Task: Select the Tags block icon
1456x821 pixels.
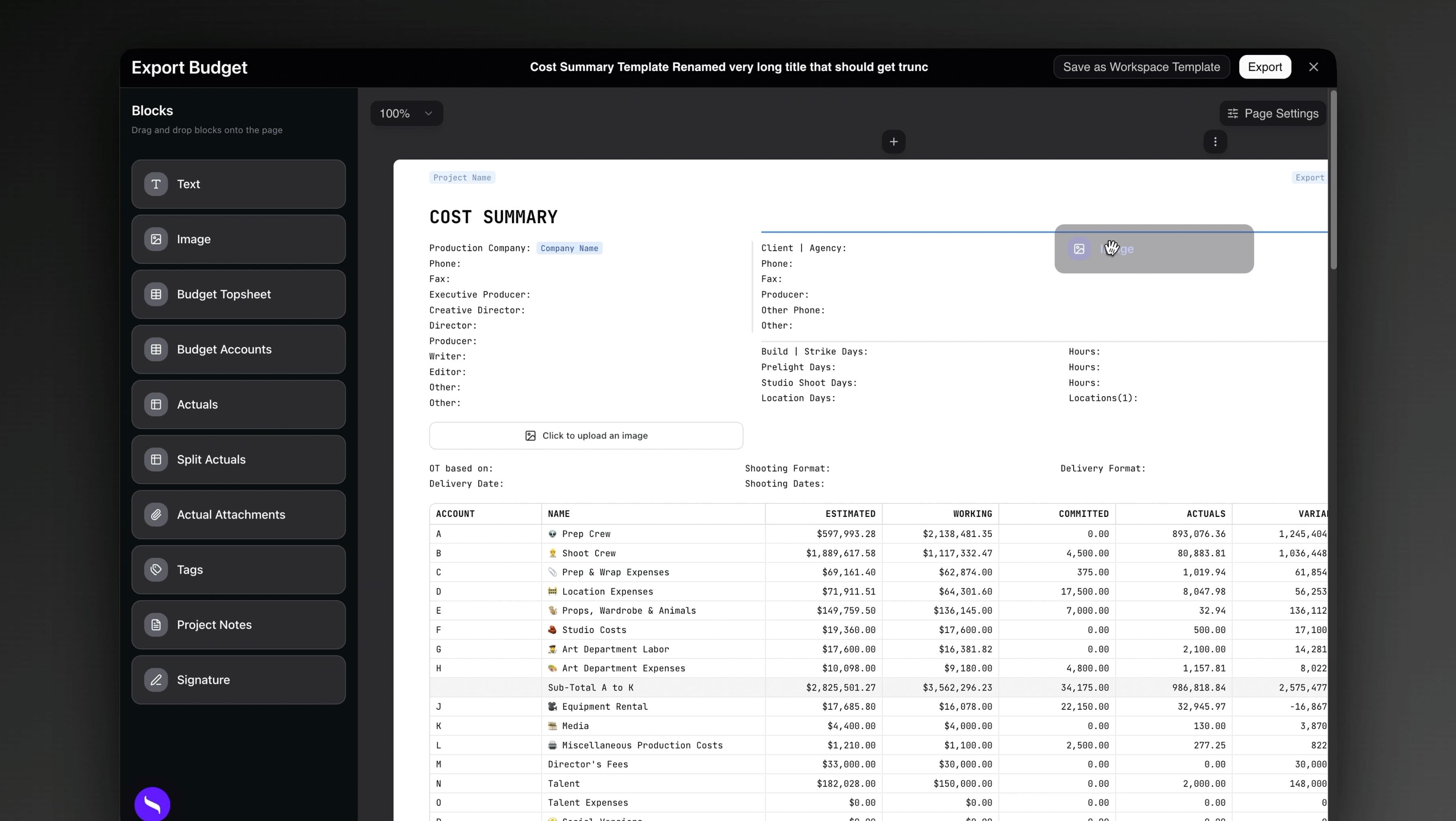Action: tap(156, 569)
